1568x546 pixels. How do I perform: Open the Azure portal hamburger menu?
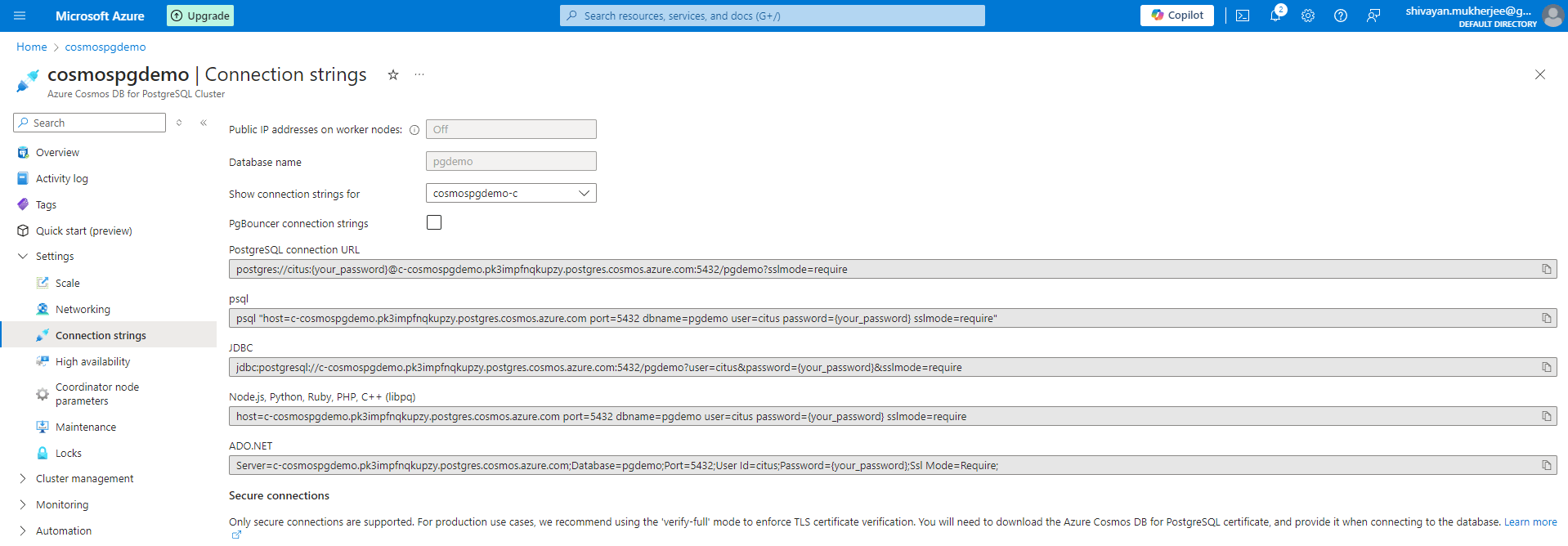20,16
